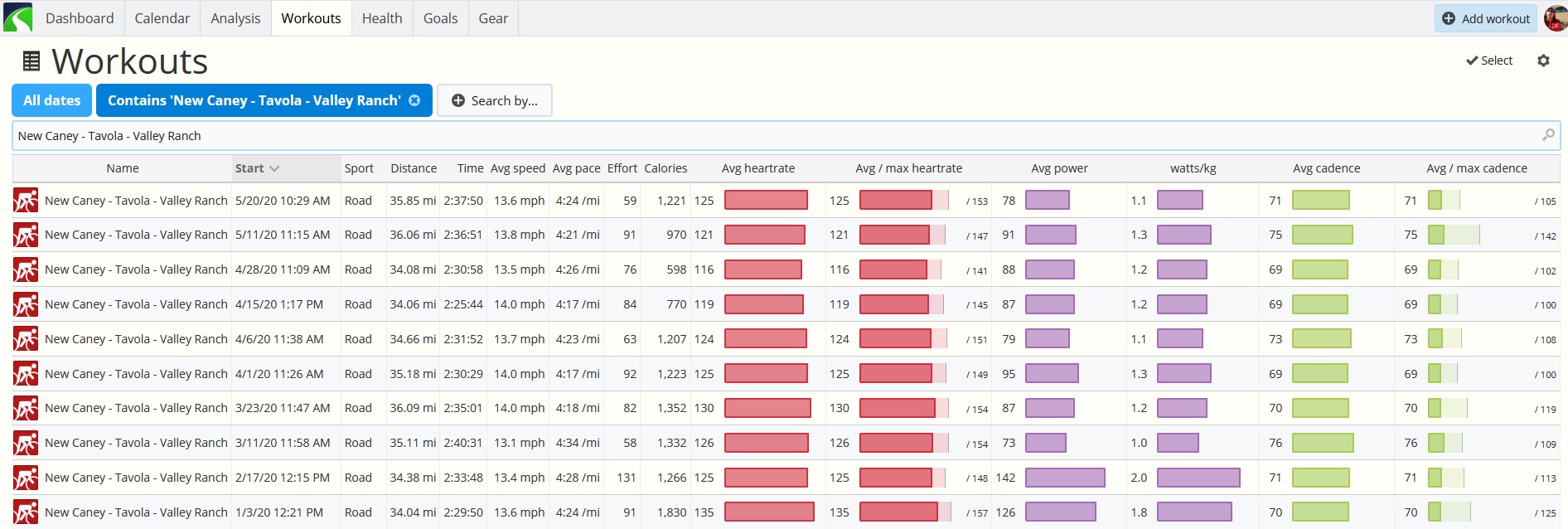Sort by Avg power column header
Screen dimensions: 1568x529
1059,168
